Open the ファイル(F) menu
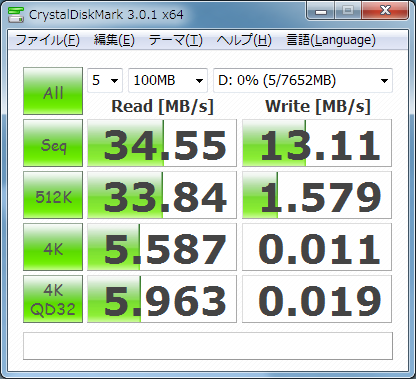The height and width of the screenshot is (379, 416). click(x=47, y=40)
